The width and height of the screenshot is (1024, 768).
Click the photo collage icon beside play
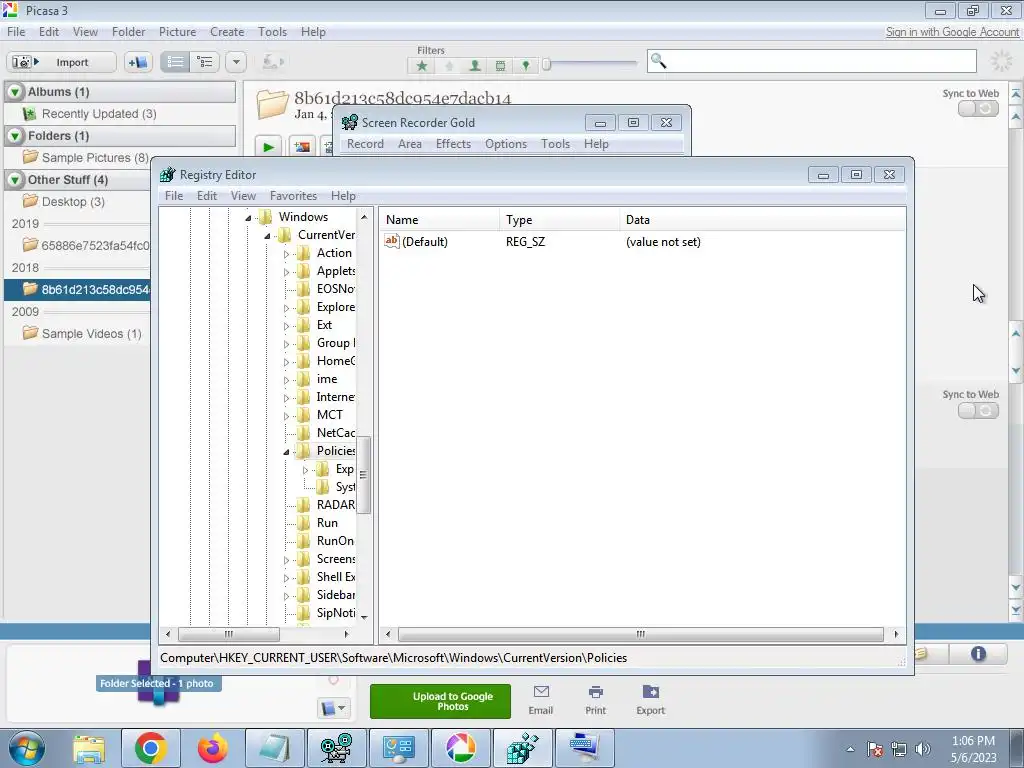point(302,147)
